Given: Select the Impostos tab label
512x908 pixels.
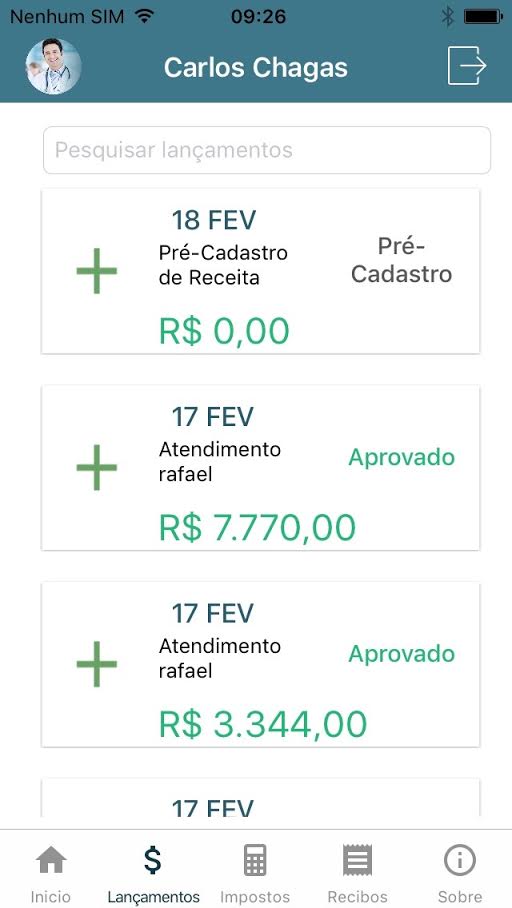Looking at the screenshot, I should [x=255, y=897].
